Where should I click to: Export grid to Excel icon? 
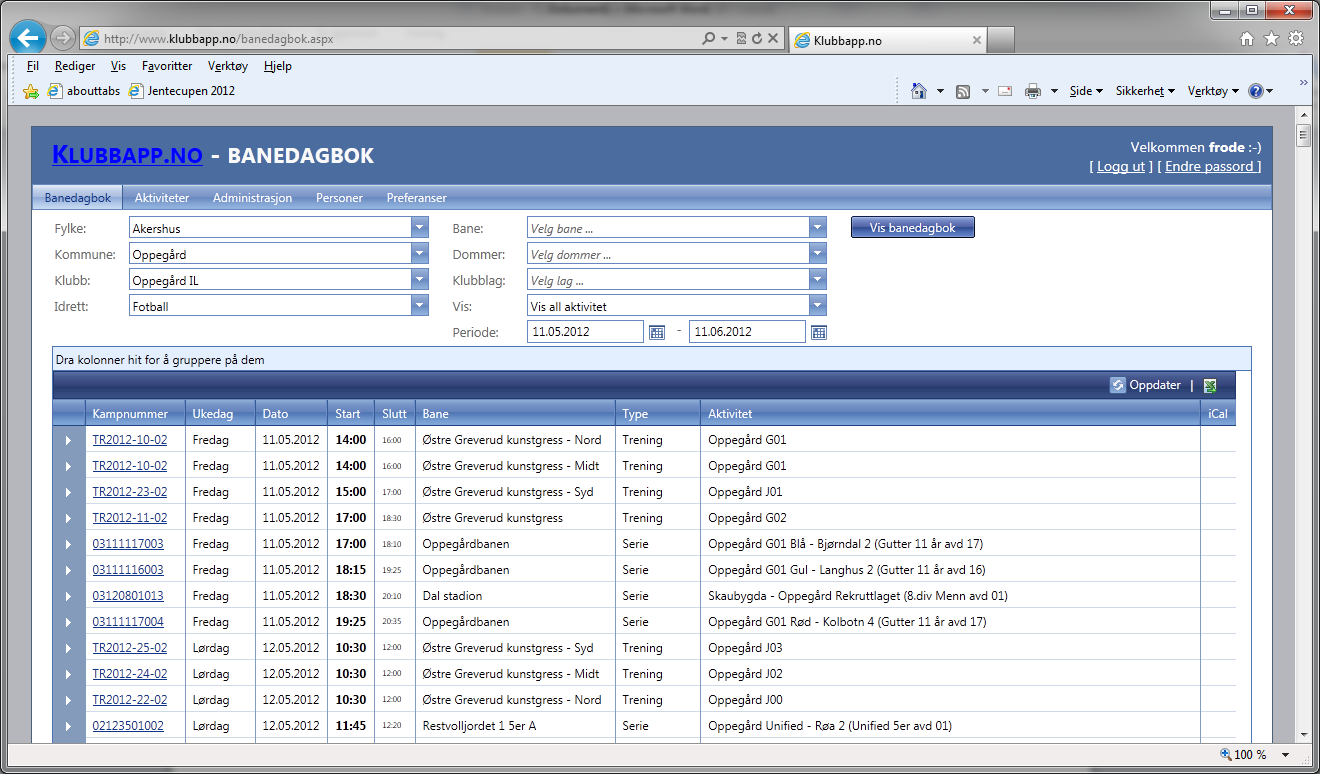1210,385
